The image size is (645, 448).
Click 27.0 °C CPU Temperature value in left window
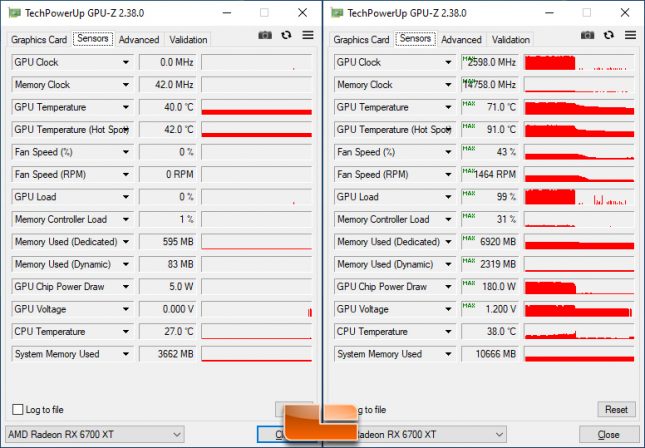(x=167, y=332)
